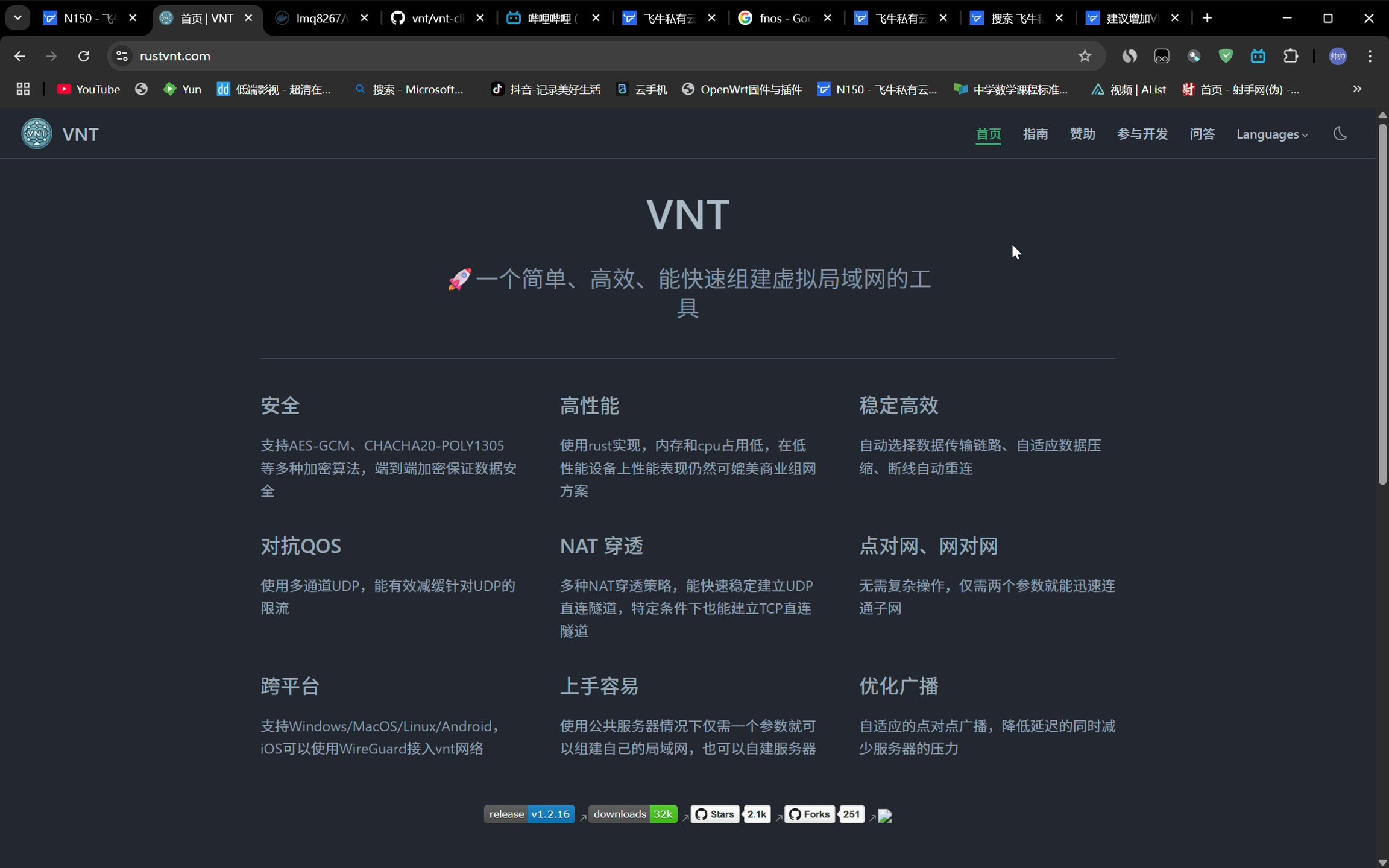This screenshot has width=1389, height=868.
Task: Click the GitHub Forks badge
Action: coord(810,814)
